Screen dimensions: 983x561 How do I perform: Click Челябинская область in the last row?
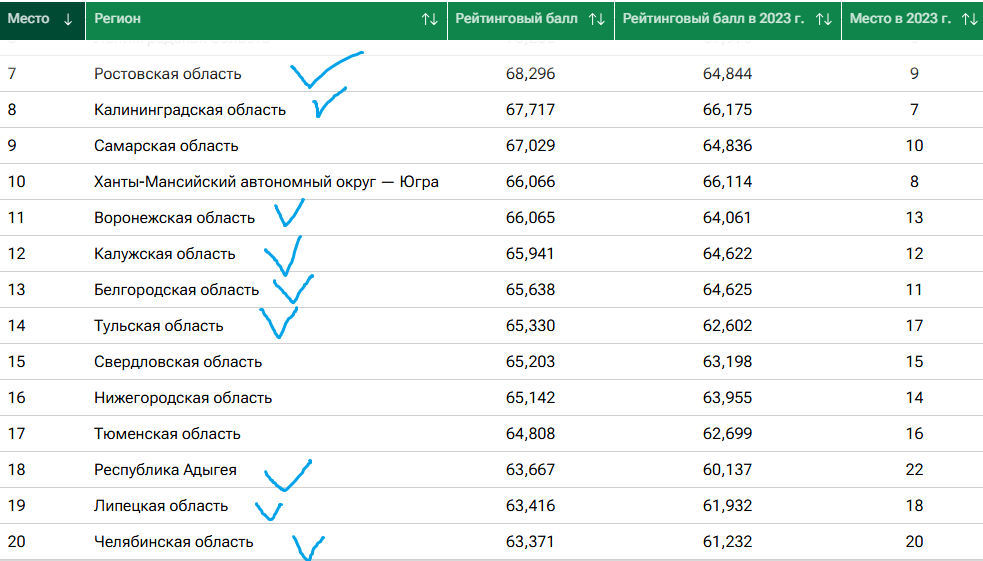point(174,542)
